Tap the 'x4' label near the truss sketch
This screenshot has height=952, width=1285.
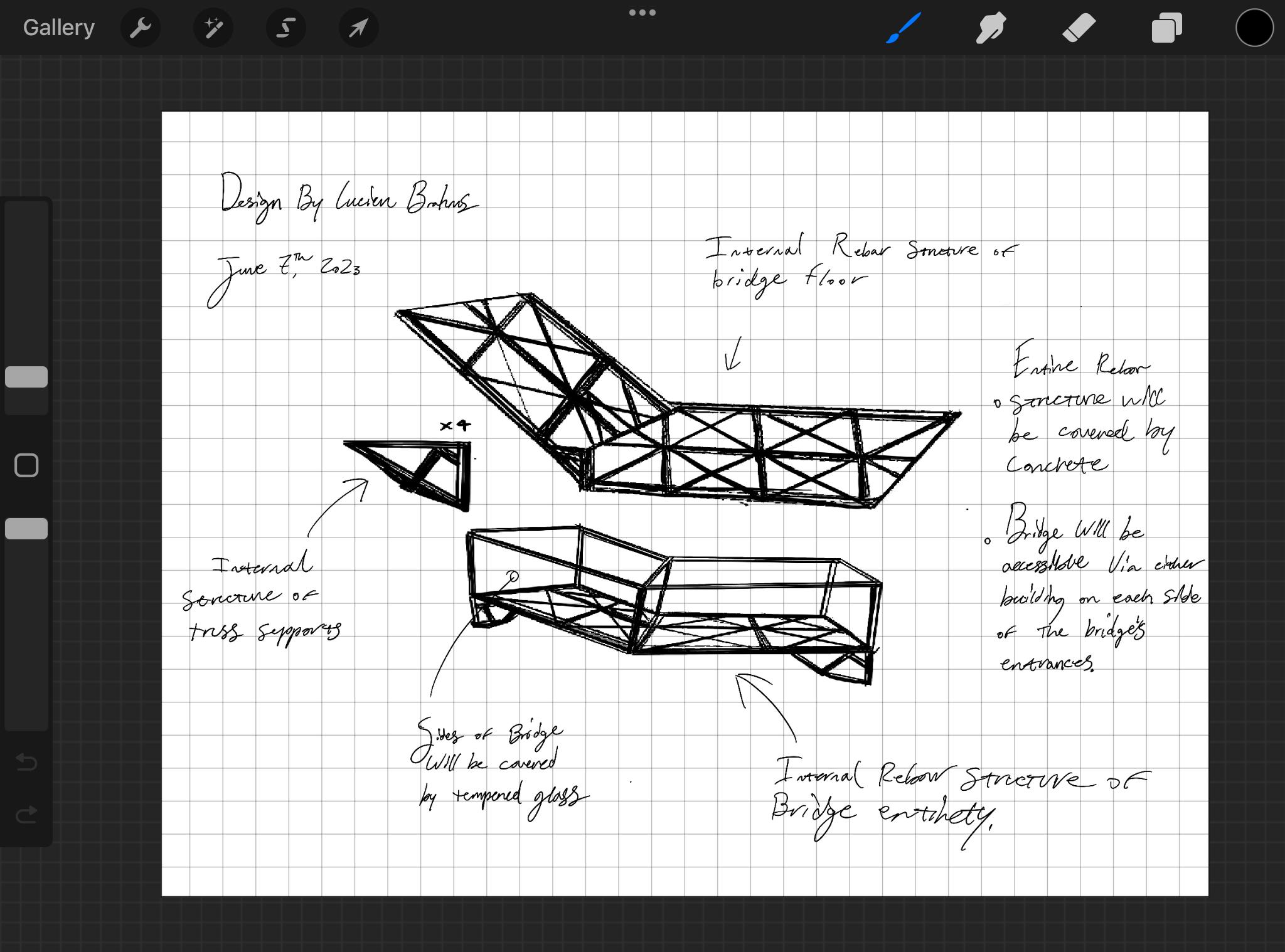(456, 426)
